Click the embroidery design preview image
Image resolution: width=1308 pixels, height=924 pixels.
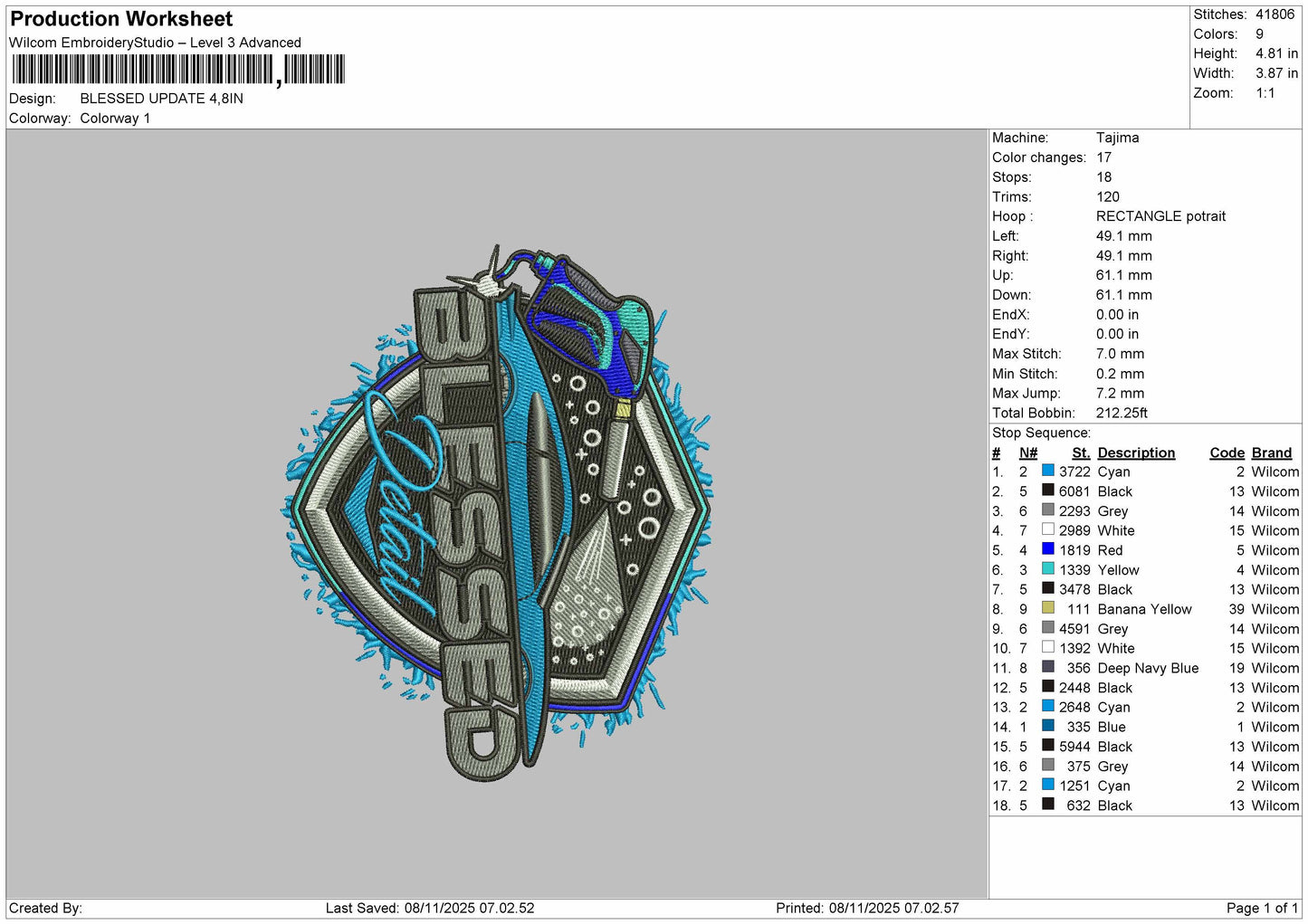coord(496,513)
